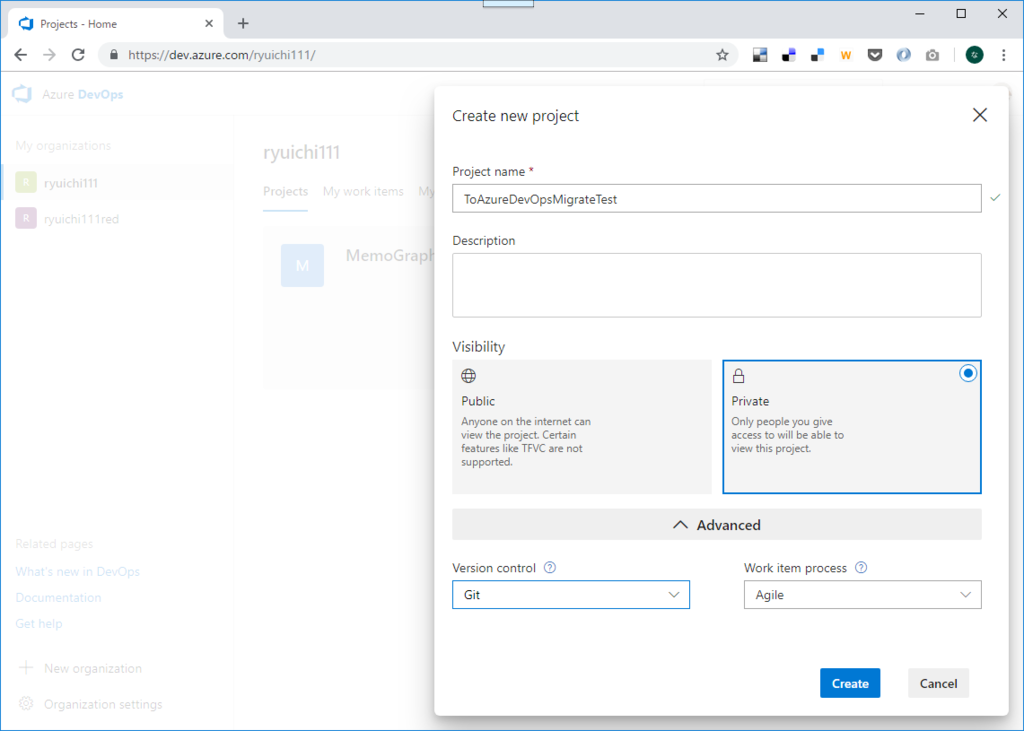Click the Description text area
The image size is (1024, 731).
point(716,285)
